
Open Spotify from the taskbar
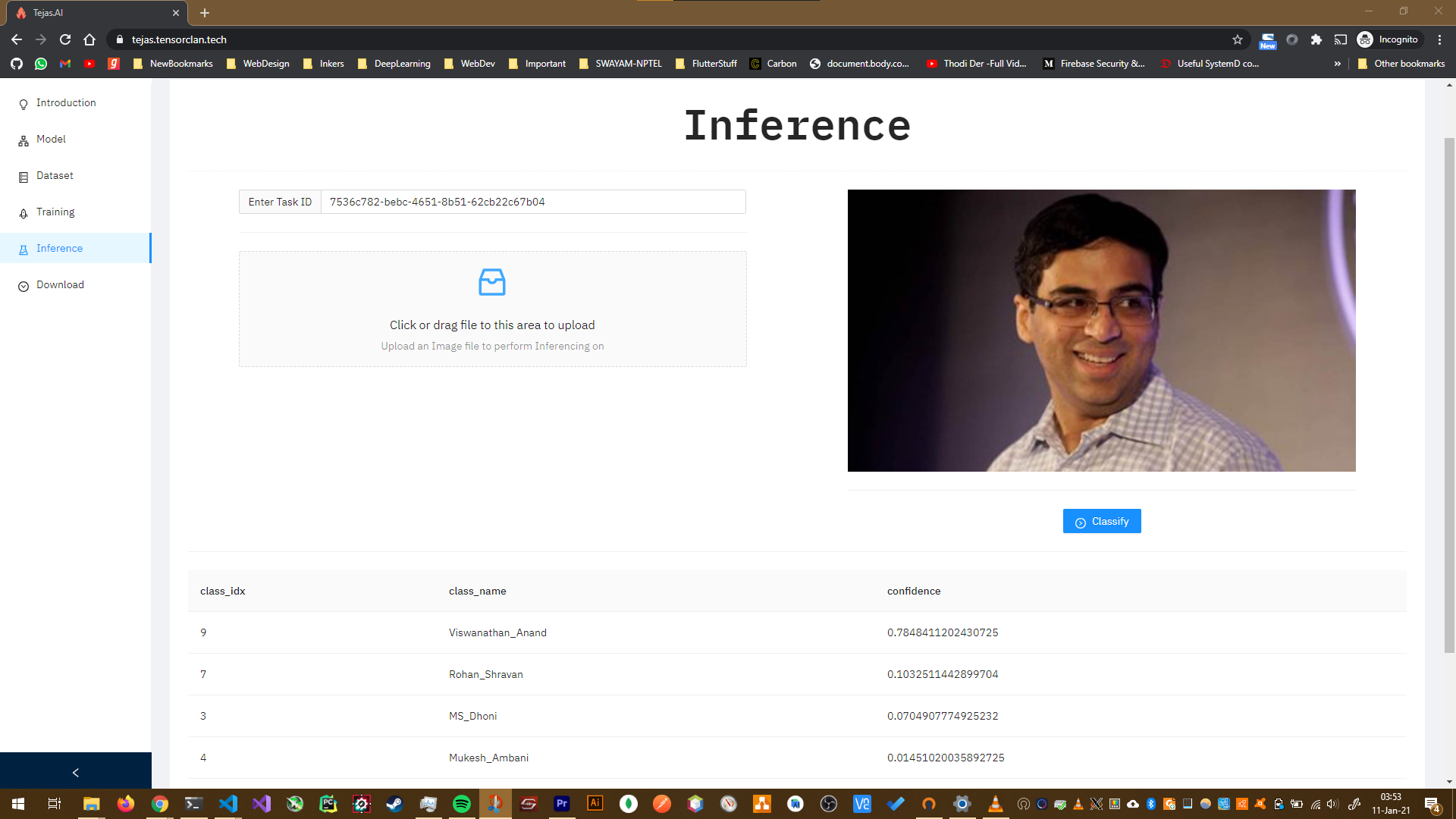tap(461, 804)
